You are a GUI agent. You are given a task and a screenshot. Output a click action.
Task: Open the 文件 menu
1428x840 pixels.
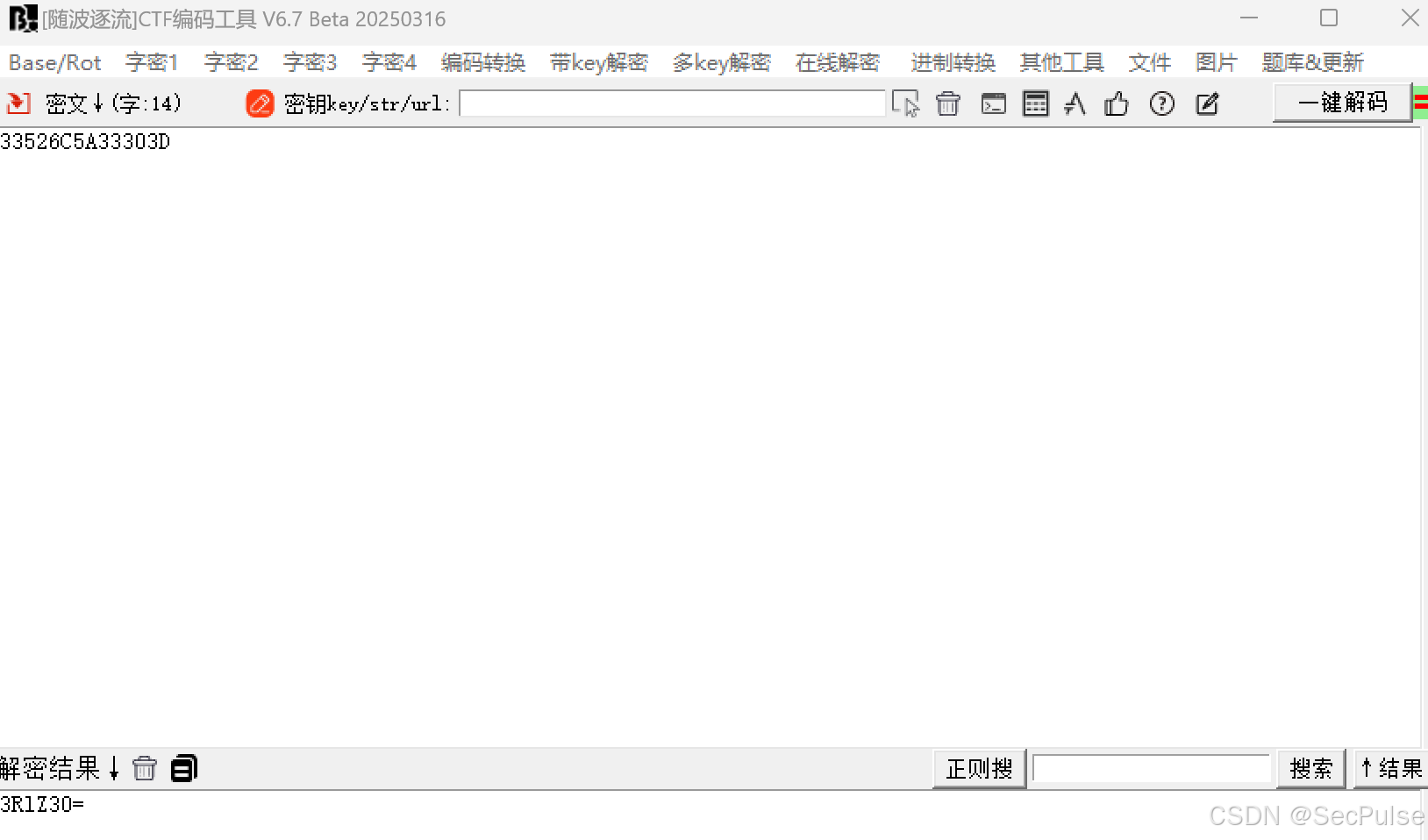(1149, 62)
